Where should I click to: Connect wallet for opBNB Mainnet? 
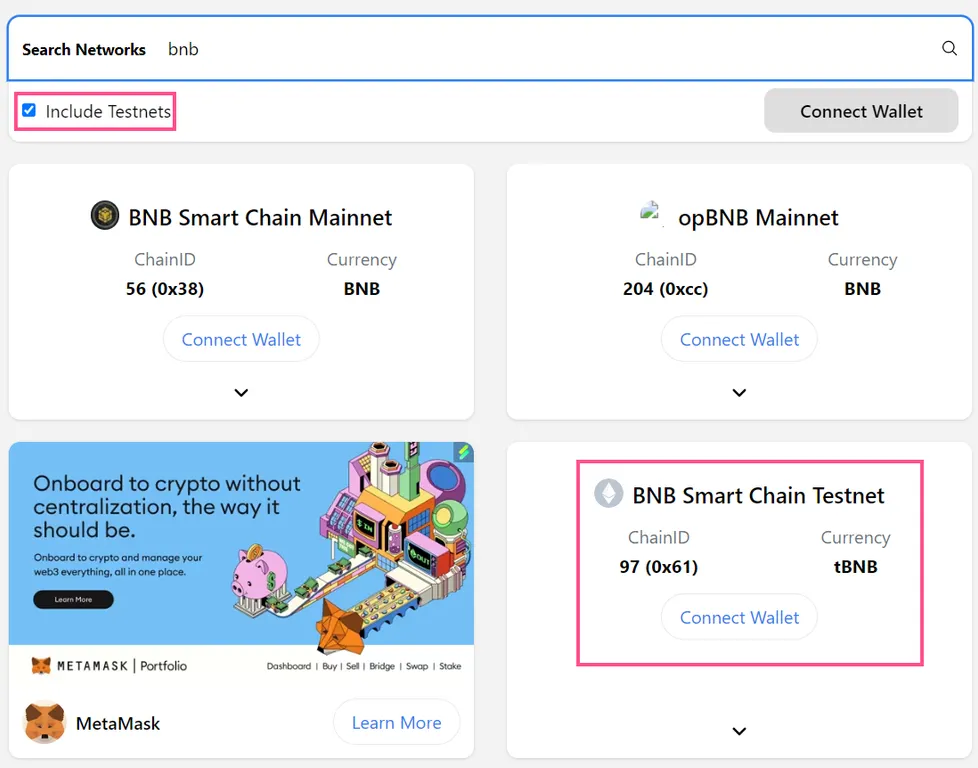[739, 339]
